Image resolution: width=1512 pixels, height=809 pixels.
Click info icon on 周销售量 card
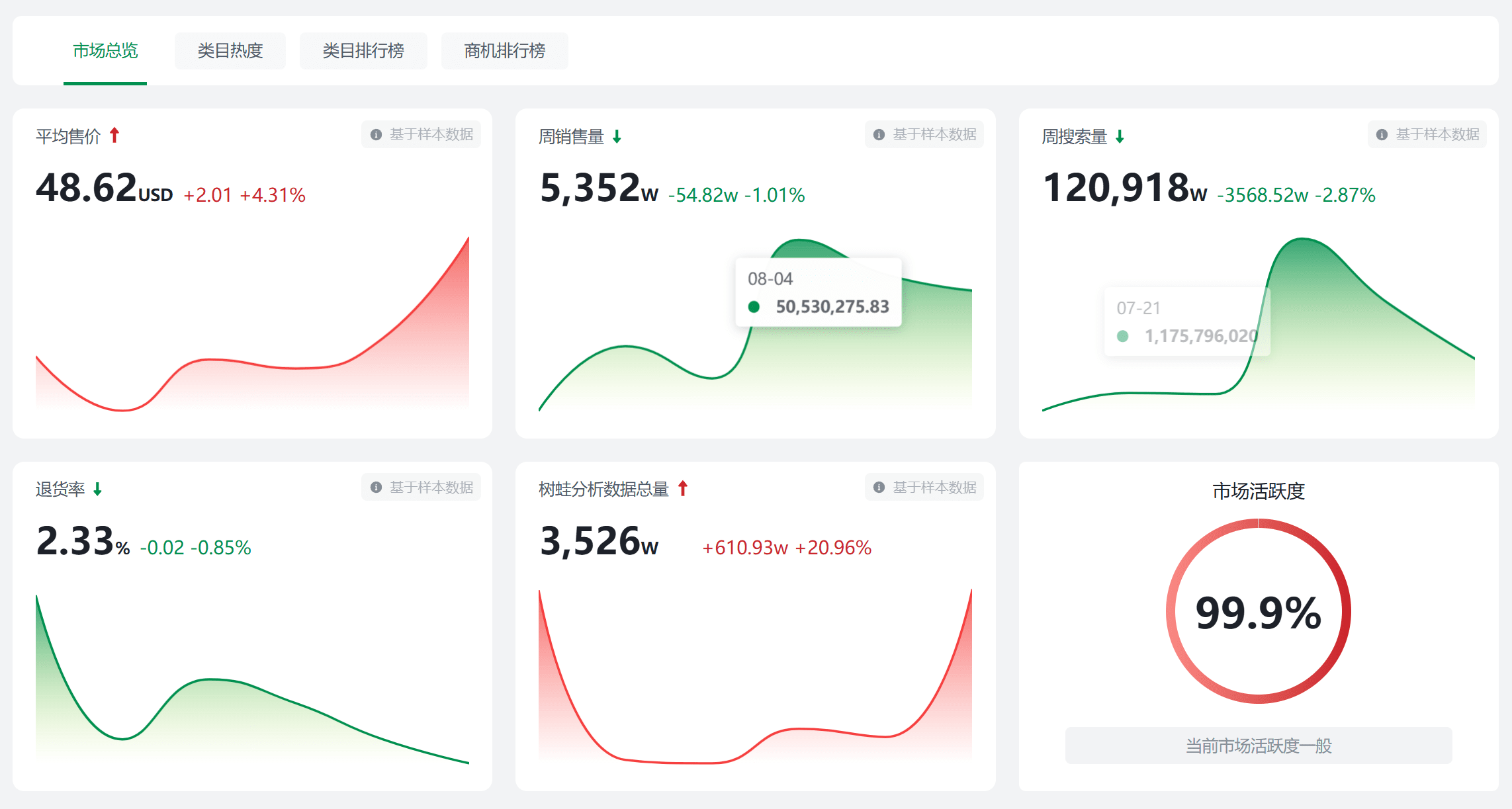coord(879,135)
